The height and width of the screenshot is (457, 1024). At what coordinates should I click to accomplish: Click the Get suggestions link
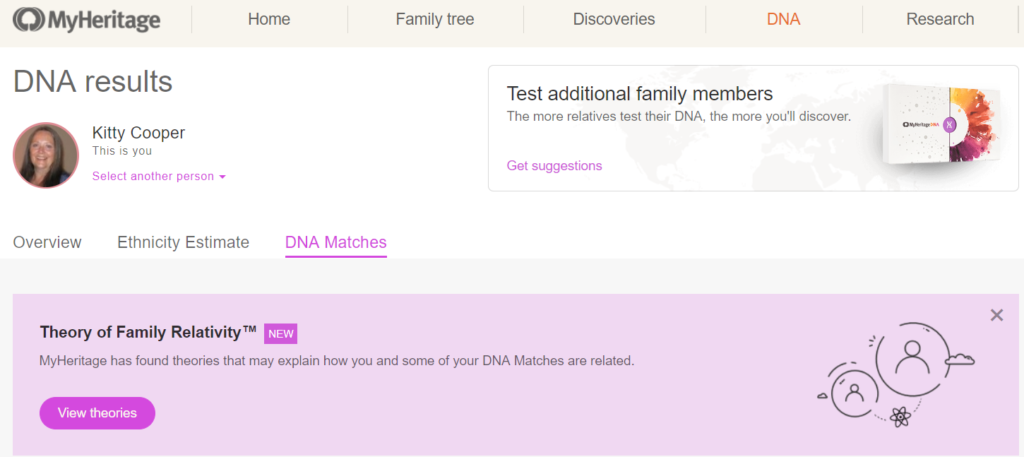pos(554,166)
